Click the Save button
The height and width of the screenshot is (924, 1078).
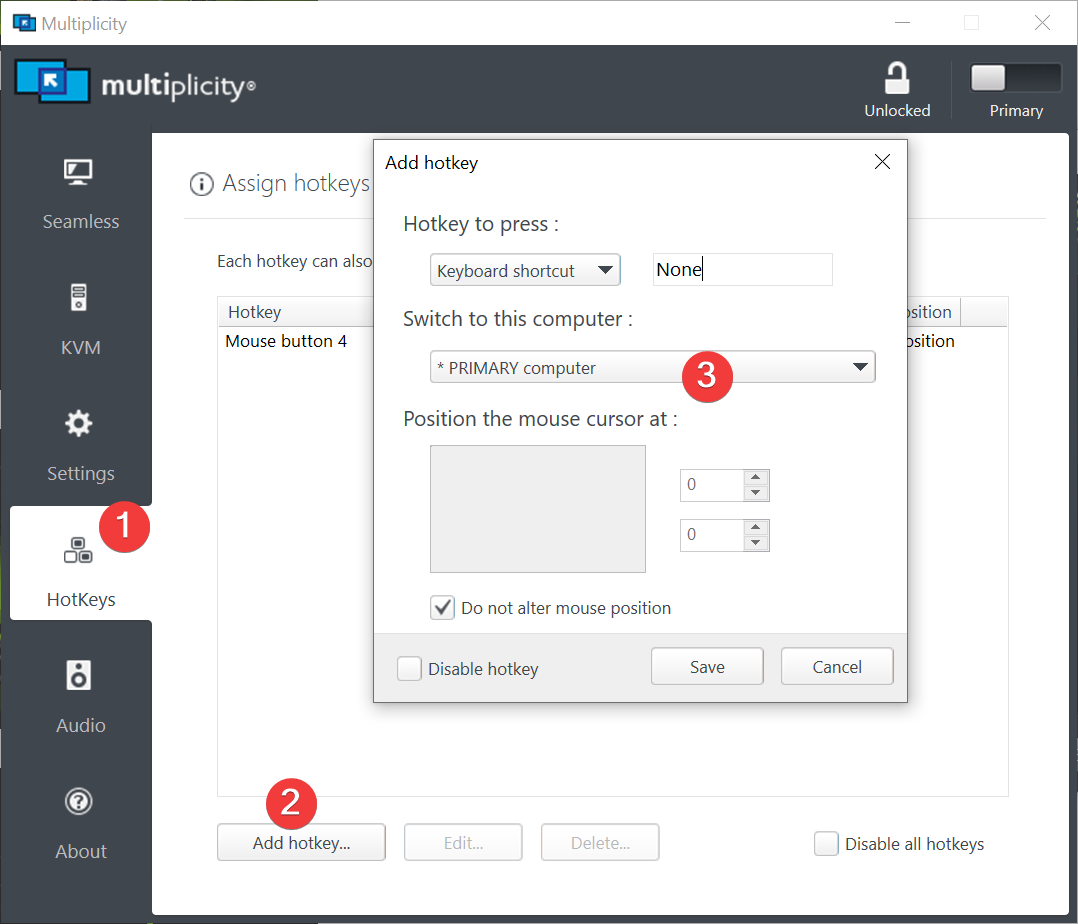click(x=707, y=666)
